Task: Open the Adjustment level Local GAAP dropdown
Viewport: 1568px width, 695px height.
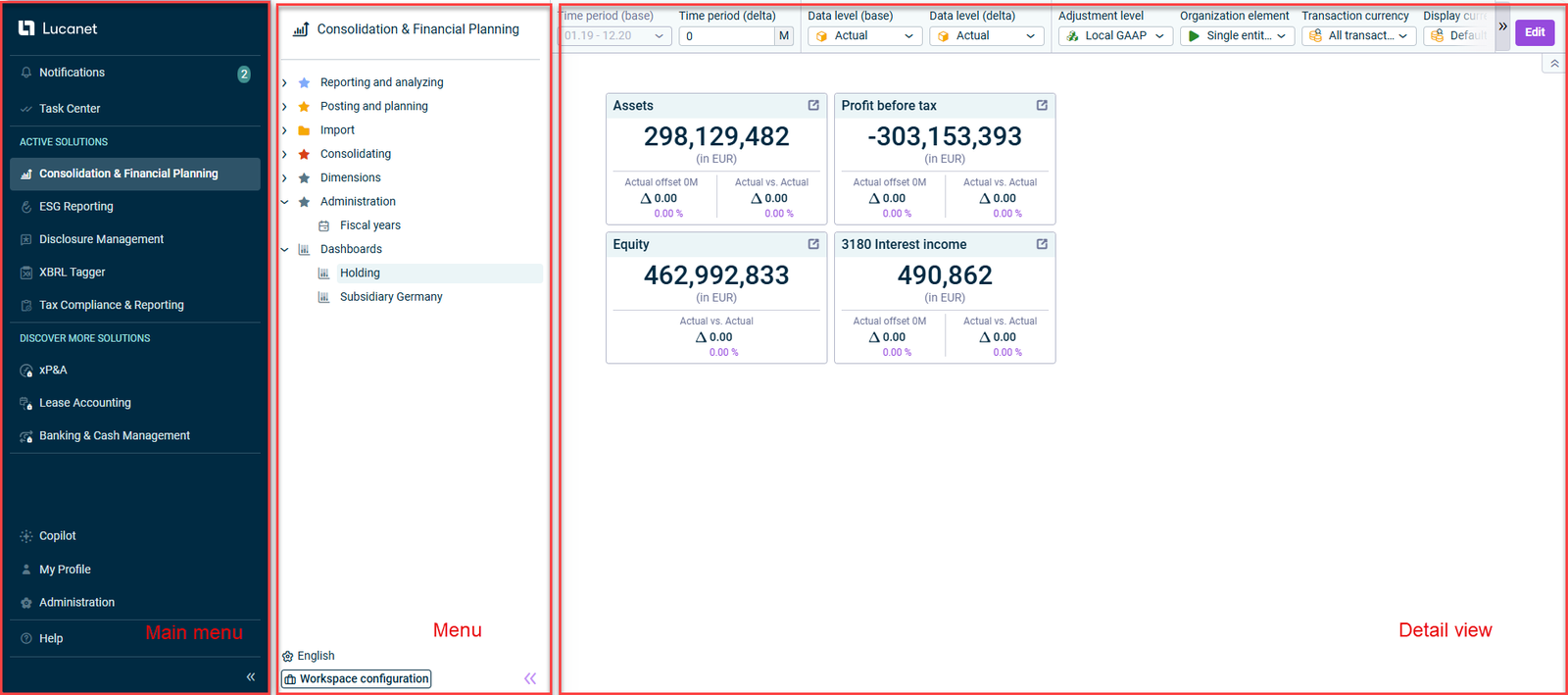Action: pyautogui.click(x=1115, y=36)
